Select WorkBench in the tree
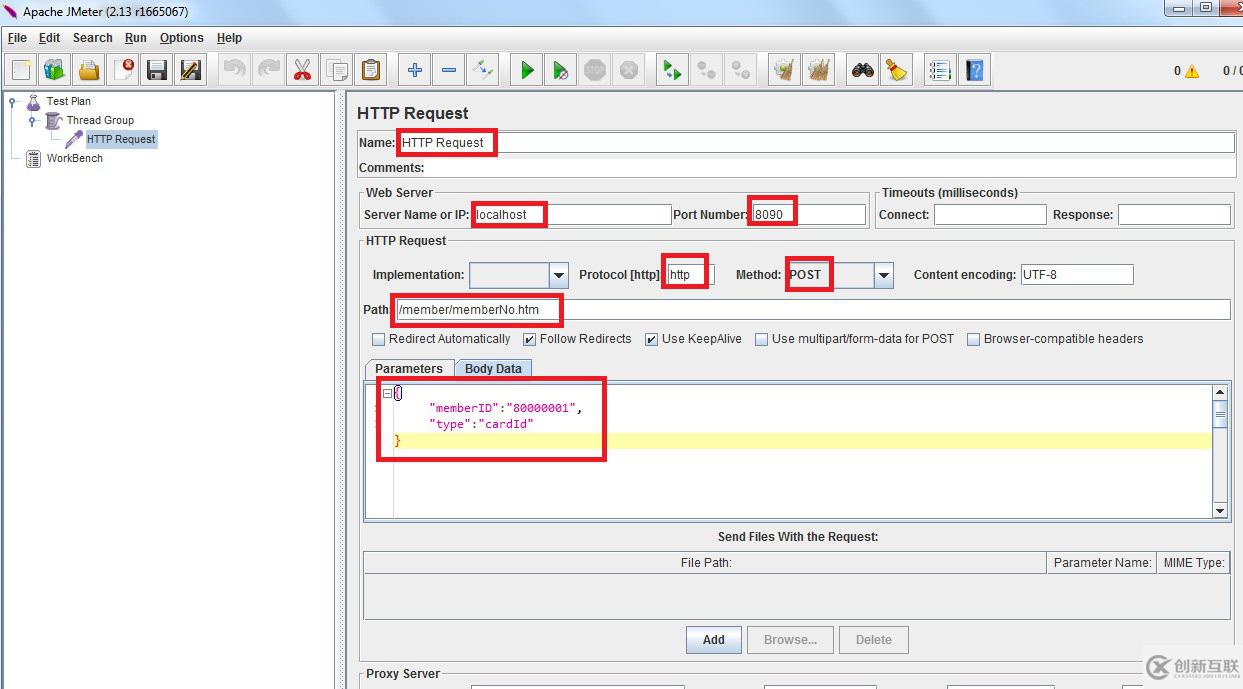The width and height of the screenshot is (1243, 689). [75, 158]
